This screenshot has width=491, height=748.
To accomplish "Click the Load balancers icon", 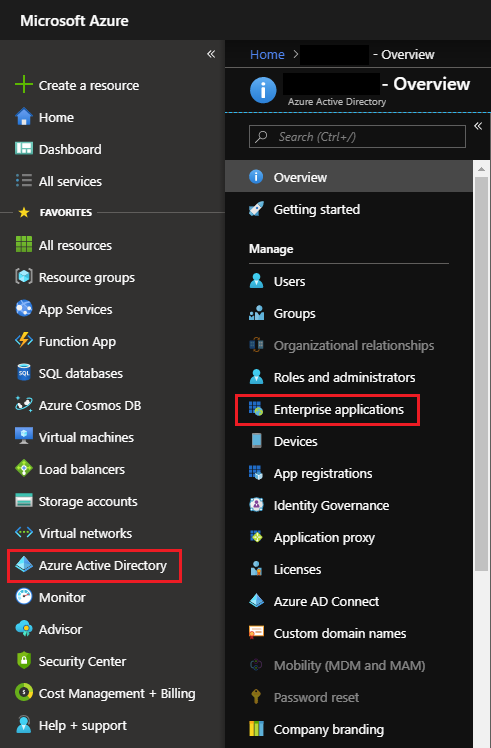I will 23,468.
